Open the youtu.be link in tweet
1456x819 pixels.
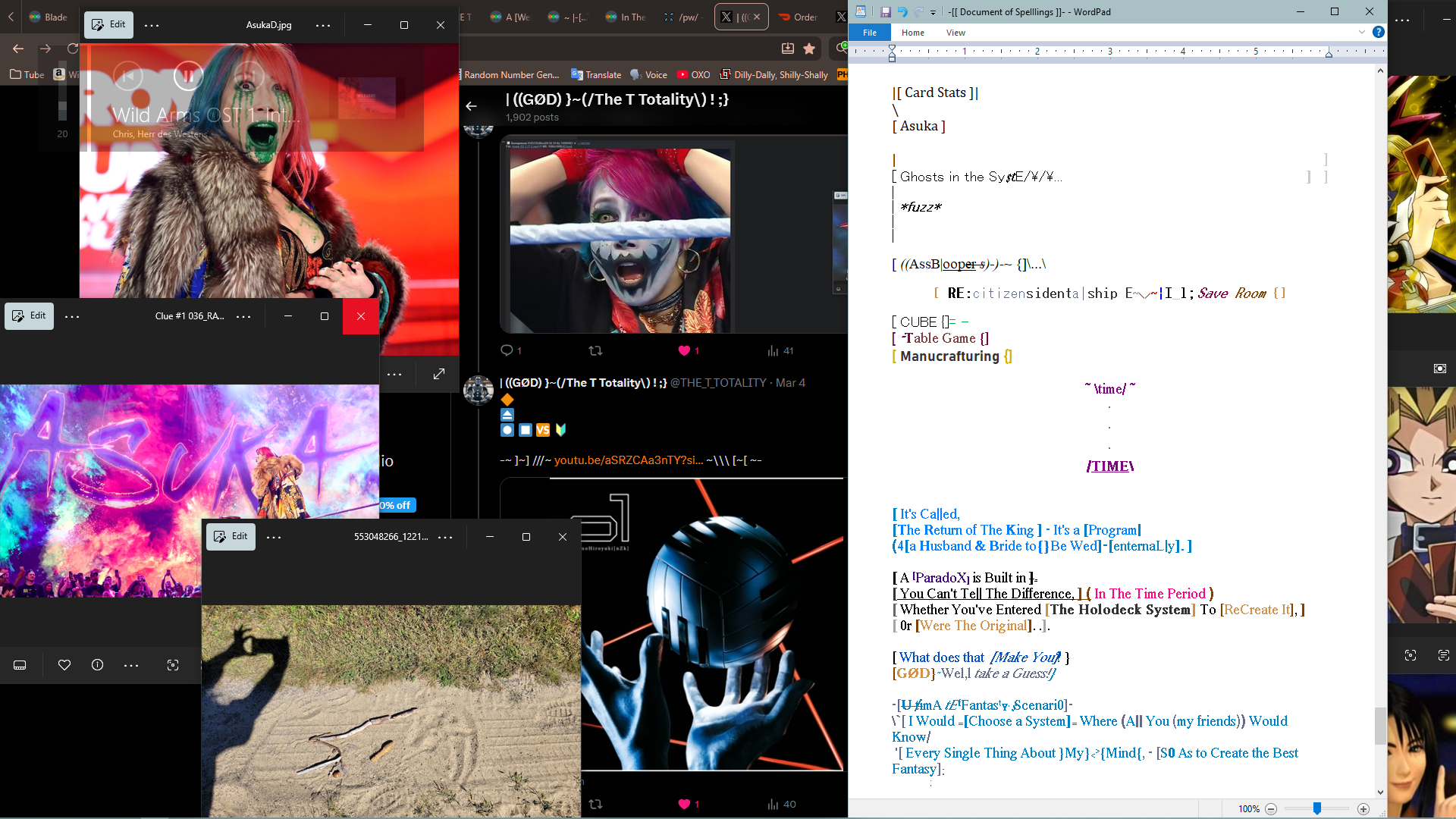[x=628, y=460]
